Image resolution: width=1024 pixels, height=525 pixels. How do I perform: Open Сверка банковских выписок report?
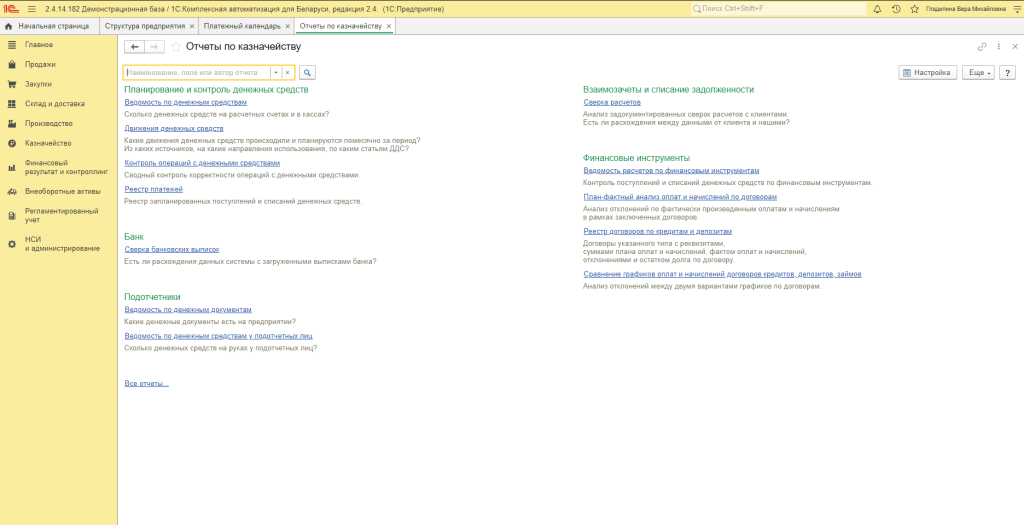point(171,249)
